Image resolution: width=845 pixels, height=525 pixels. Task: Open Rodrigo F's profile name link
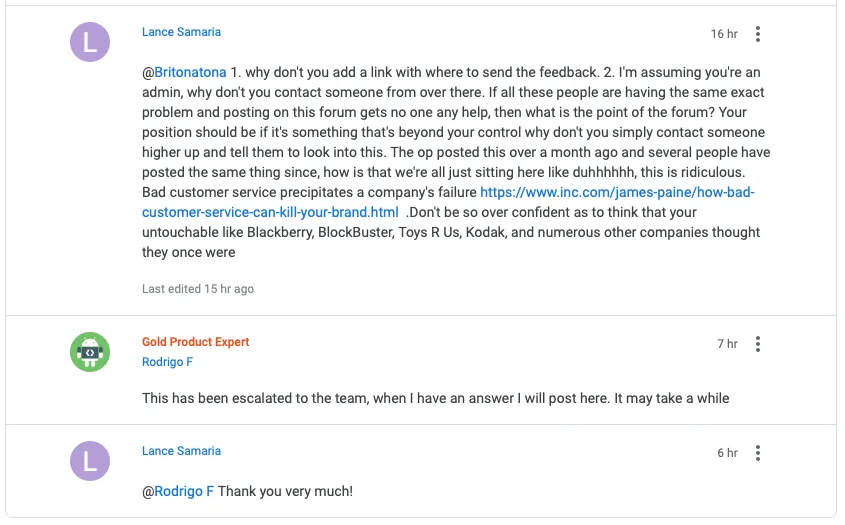(x=168, y=362)
